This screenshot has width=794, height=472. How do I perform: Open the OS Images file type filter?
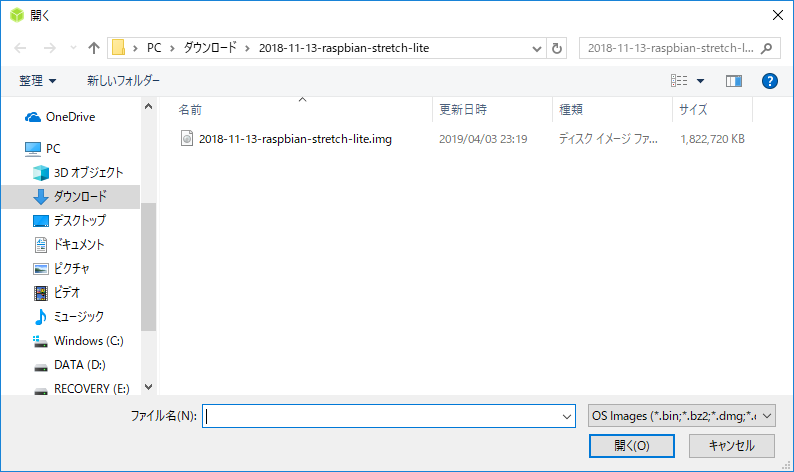click(682, 416)
